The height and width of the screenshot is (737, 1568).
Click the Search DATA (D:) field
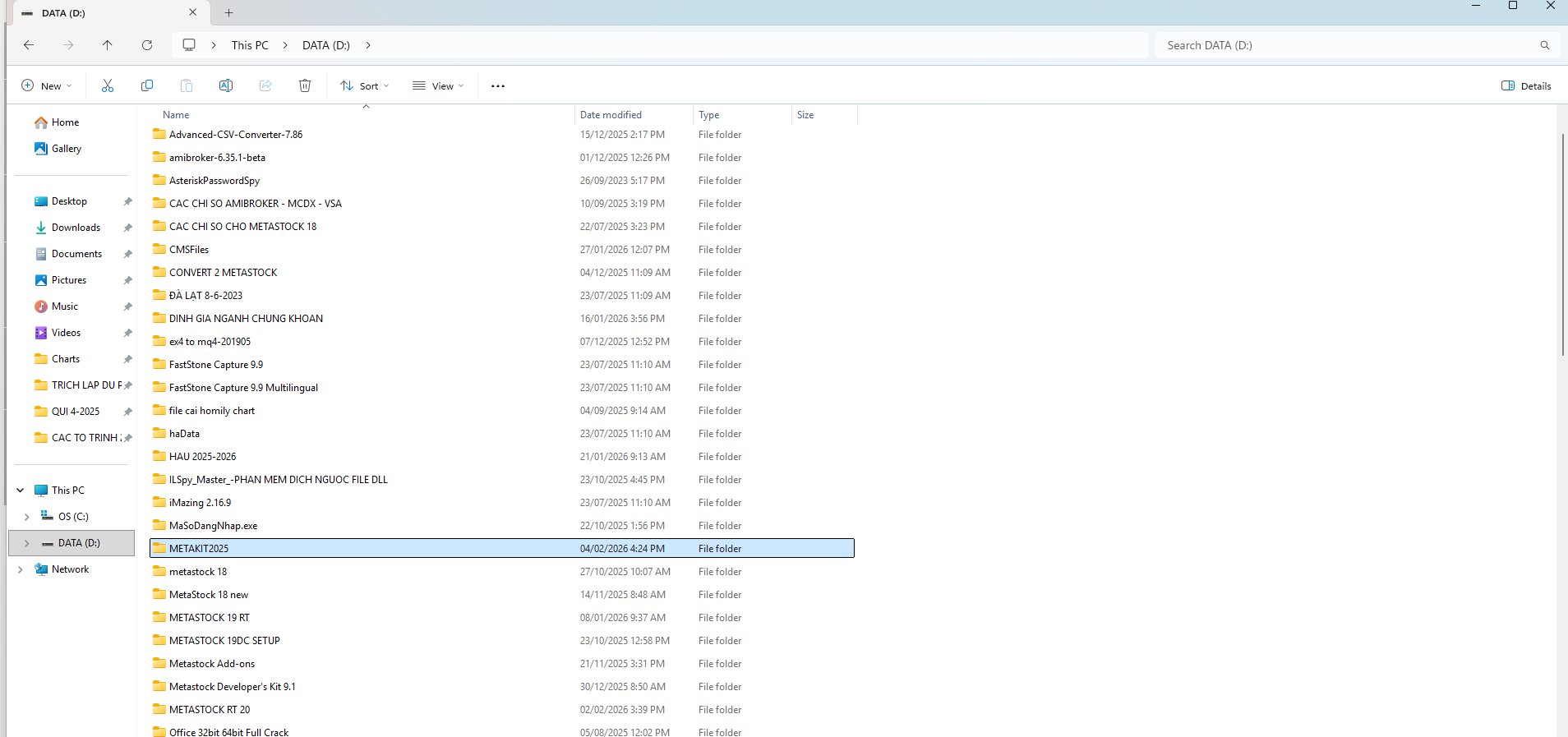coord(1348,45)
